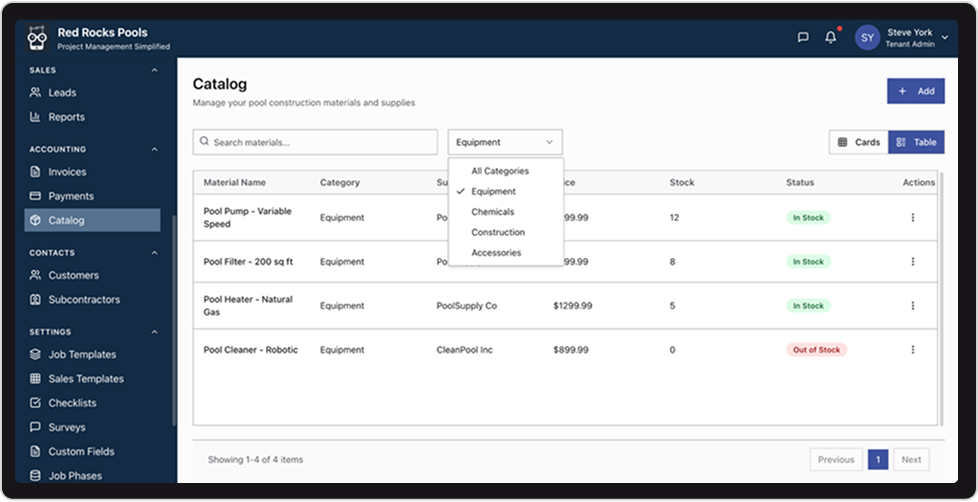Viewport: 978px width, 502px height.
Task: Select Chemicals from category list
Action: tap(492, 212)
